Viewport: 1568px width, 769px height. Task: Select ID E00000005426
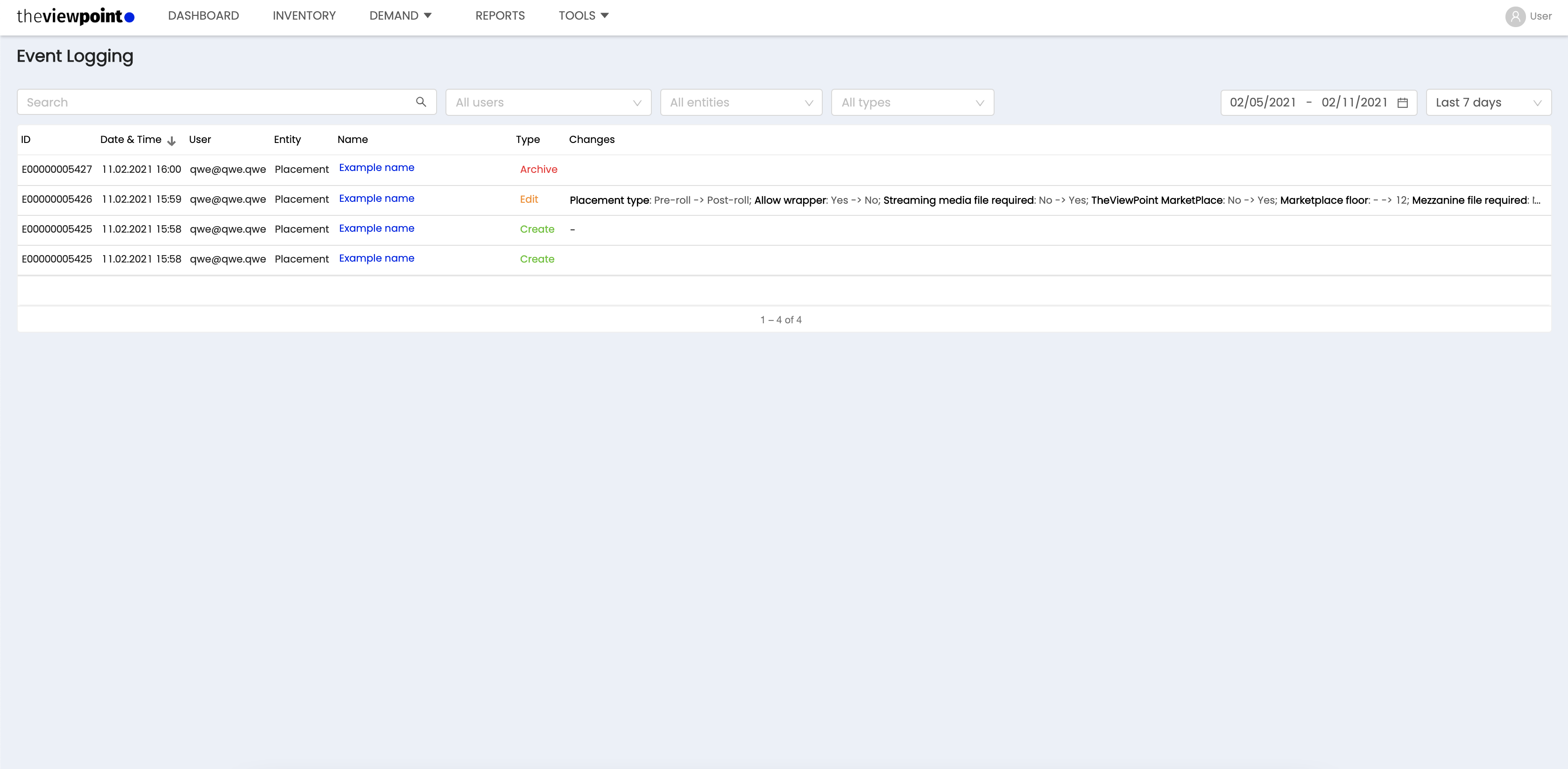coord(57,199)
